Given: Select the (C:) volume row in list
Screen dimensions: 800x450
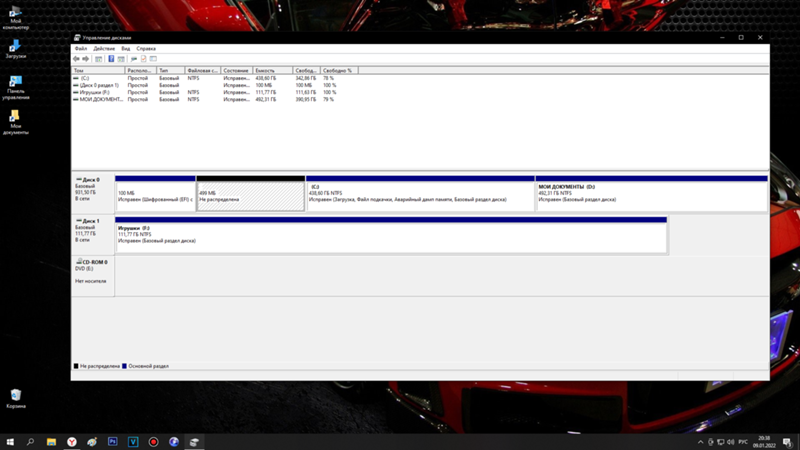Looking at the screenshot, I should [214, 78].
